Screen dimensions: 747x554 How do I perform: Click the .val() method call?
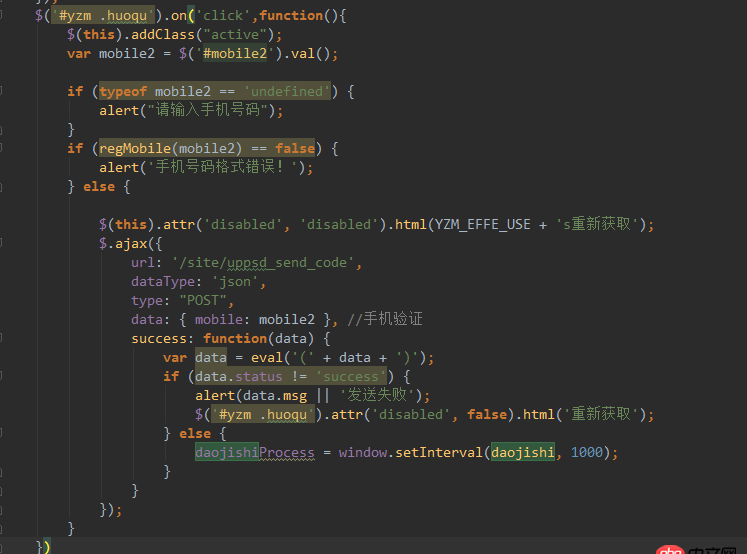(x=307, y=54)
